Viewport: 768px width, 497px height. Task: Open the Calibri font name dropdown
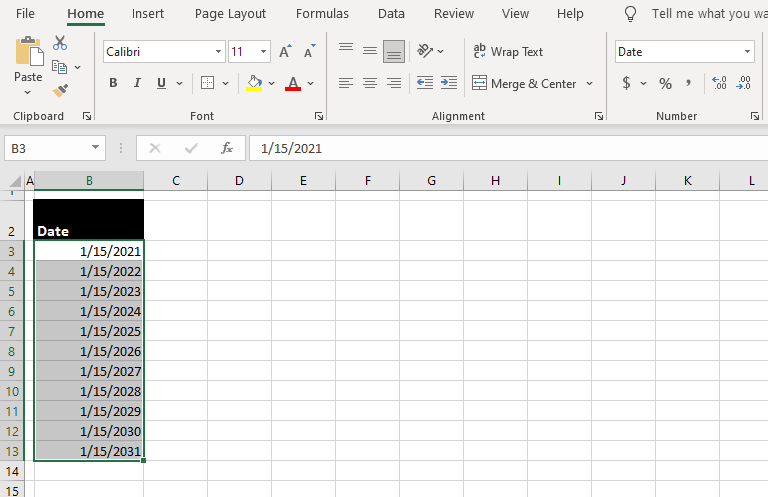tap(218, 51)
